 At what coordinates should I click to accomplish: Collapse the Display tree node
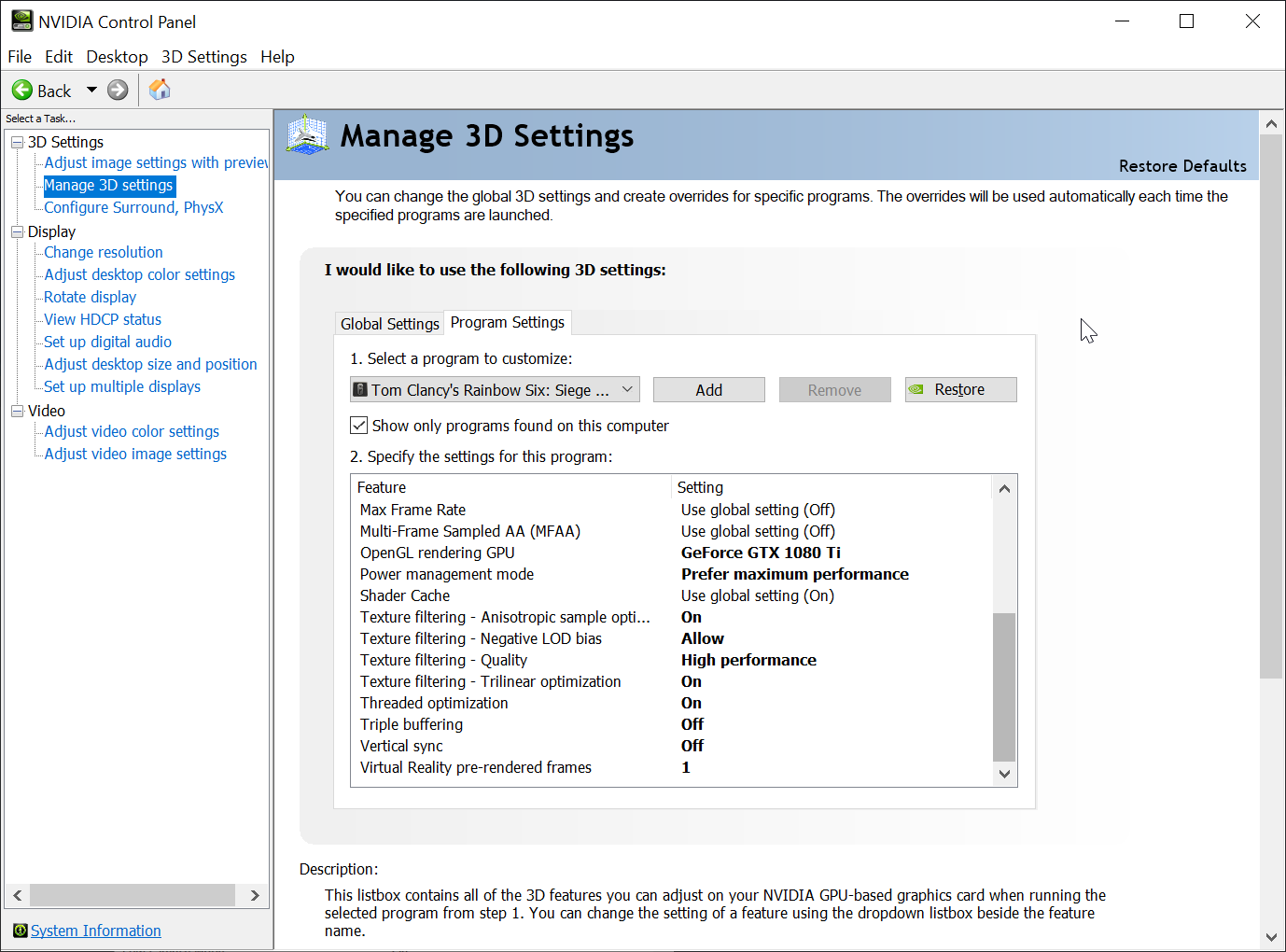tap(17, 231)
